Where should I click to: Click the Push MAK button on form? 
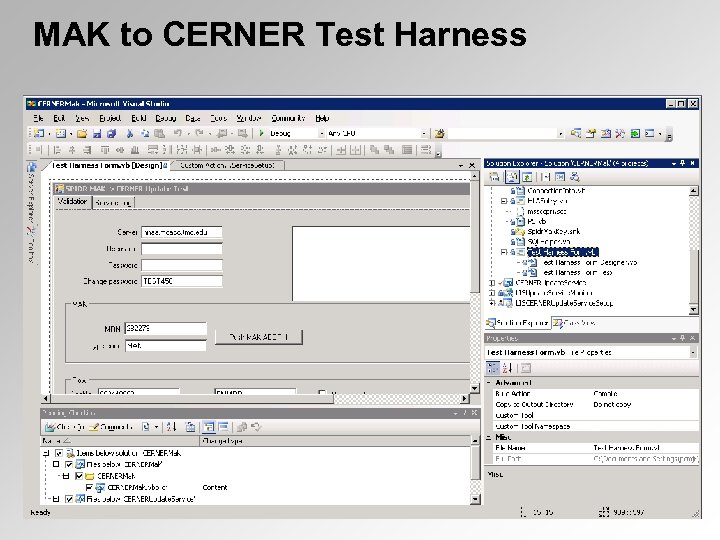click(259, 337)
